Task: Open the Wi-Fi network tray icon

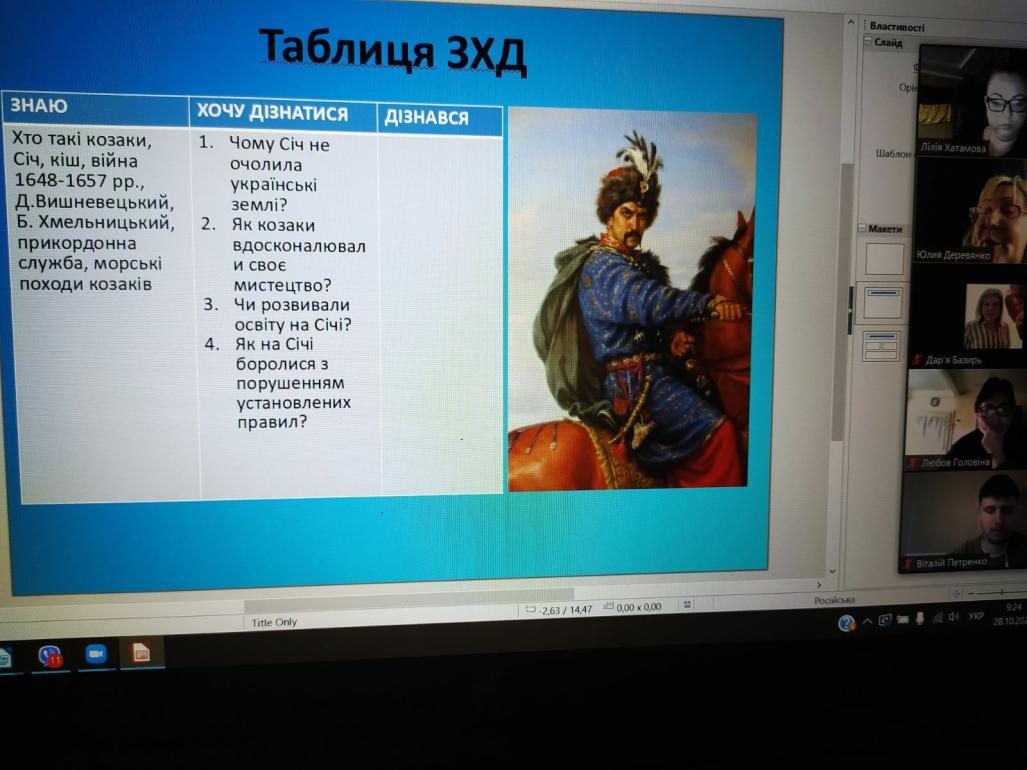Action: (x=938, y=617)
